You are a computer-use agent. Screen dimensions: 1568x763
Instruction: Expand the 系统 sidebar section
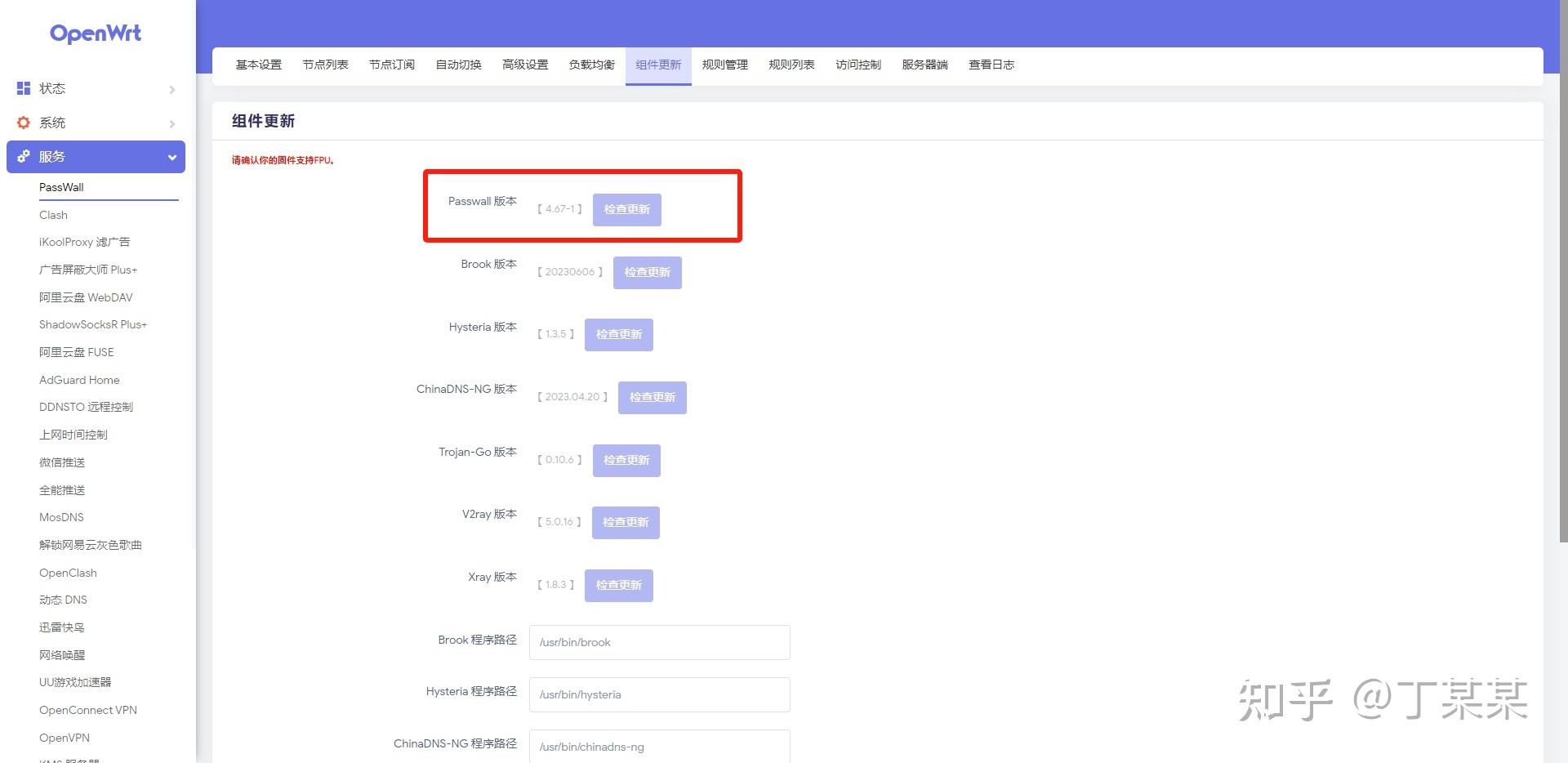click(171, 123)
